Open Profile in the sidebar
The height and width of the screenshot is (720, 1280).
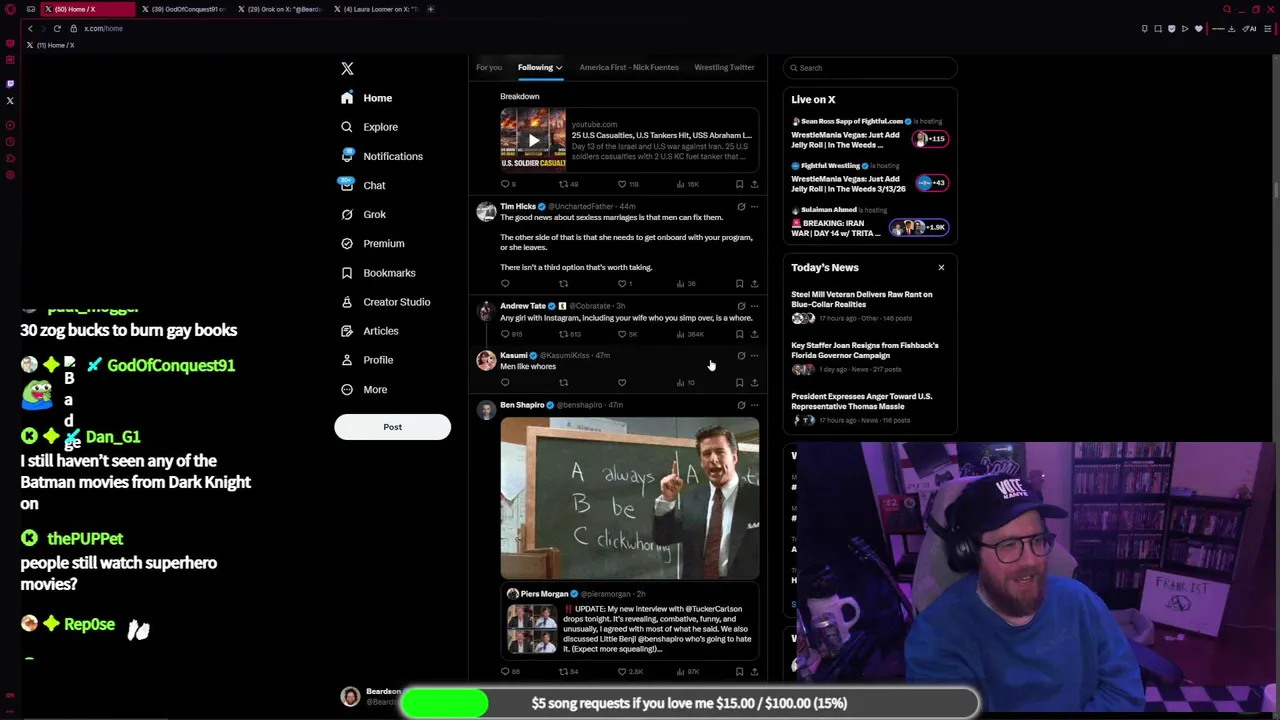[366, 359]
